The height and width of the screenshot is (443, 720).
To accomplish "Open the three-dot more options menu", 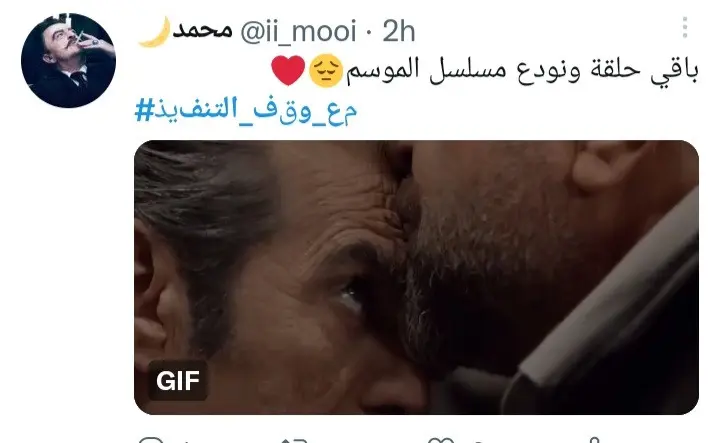I will click(x=685, y=28).
